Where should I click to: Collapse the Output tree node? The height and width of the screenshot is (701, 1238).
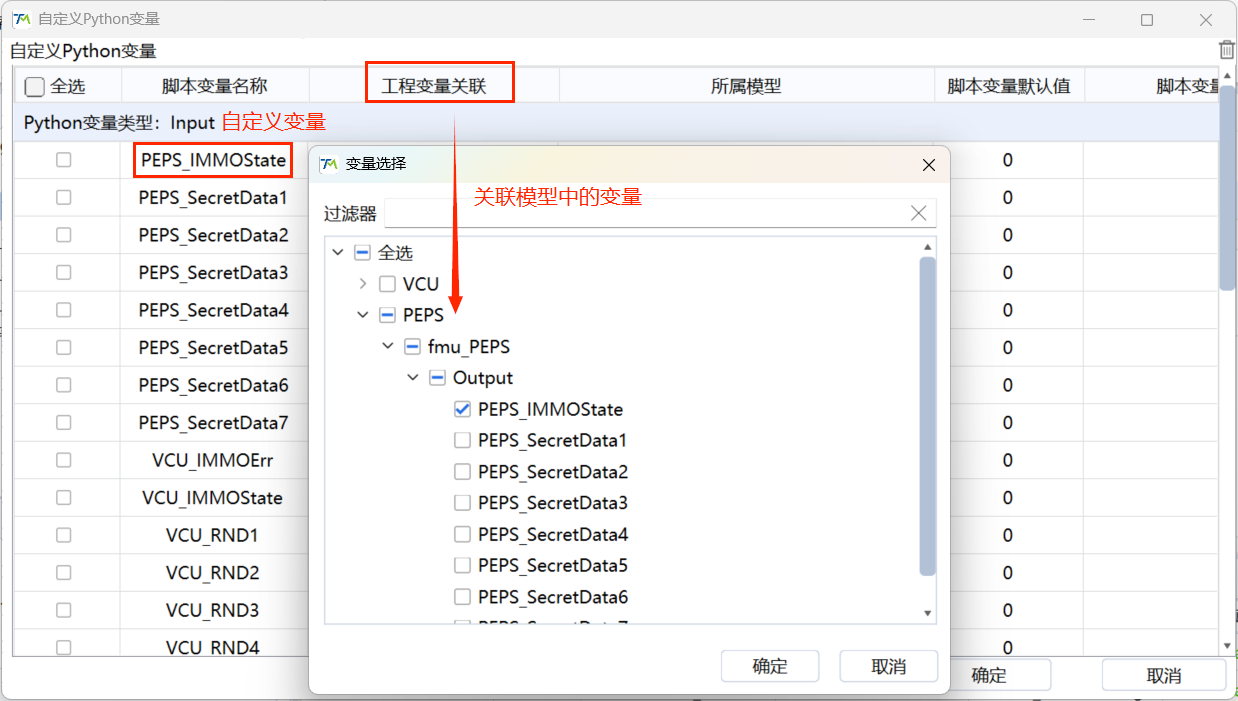[413, 378]
